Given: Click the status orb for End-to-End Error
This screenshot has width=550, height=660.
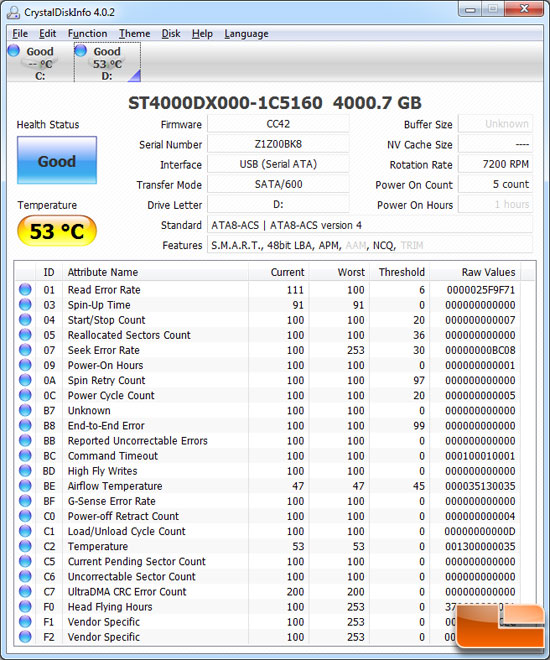Looking at the screenshot, I should (x=25, y=426).
